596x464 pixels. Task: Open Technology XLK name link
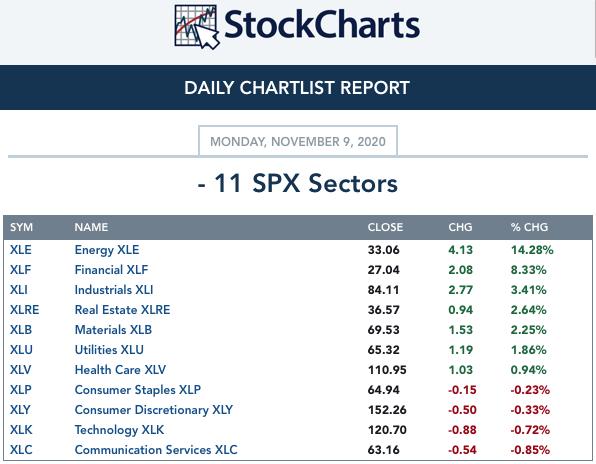click(119, 430)
